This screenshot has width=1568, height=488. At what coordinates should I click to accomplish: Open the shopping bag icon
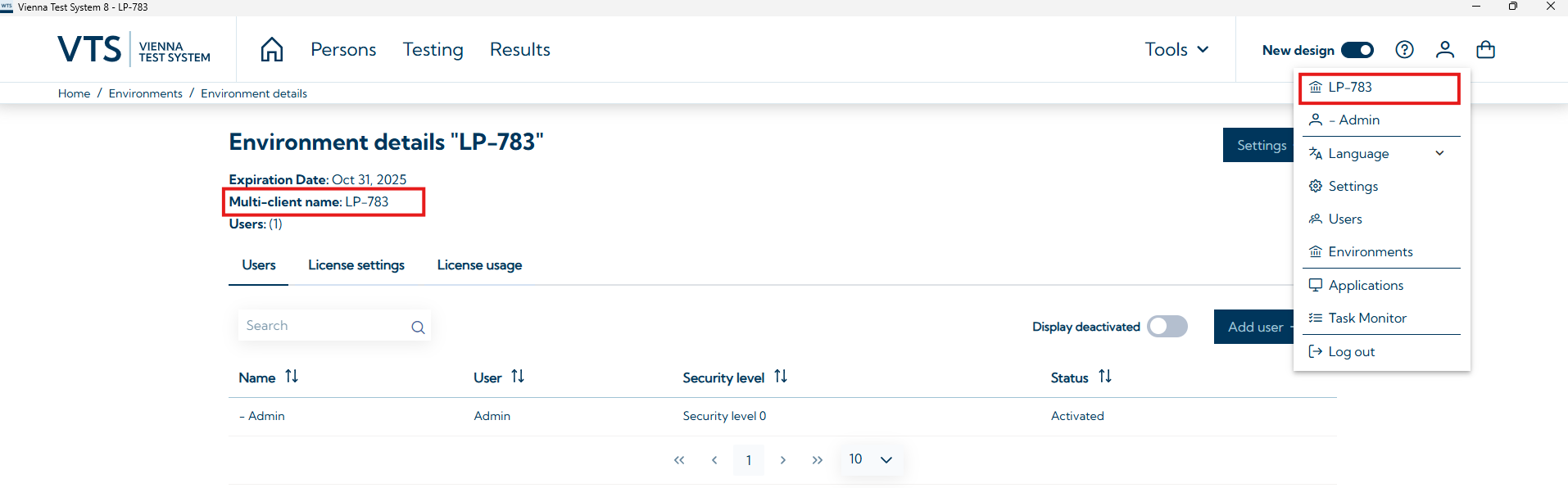1485,50
